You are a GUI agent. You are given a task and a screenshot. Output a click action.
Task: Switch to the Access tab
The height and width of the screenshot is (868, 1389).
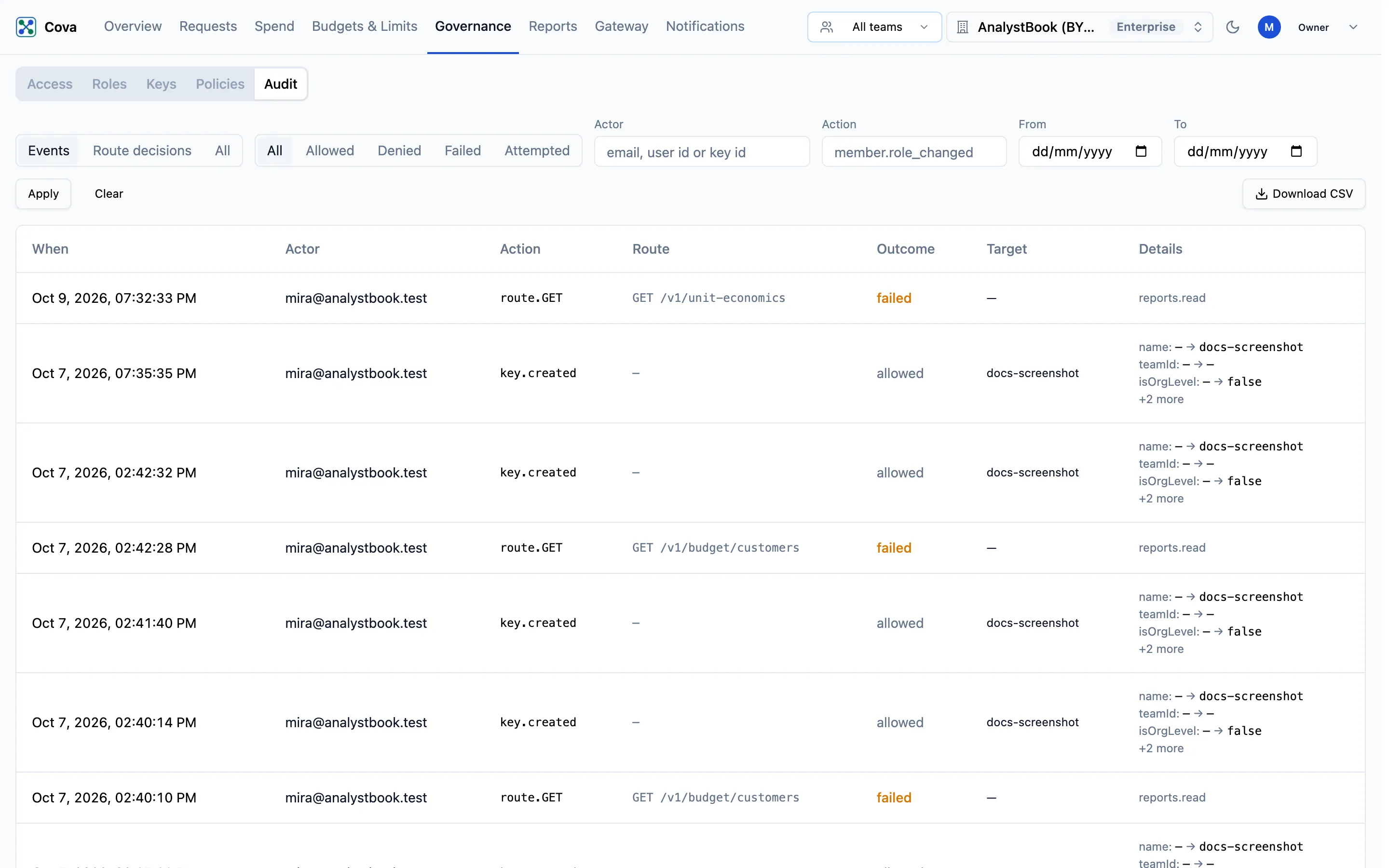[x=50, y=84]
